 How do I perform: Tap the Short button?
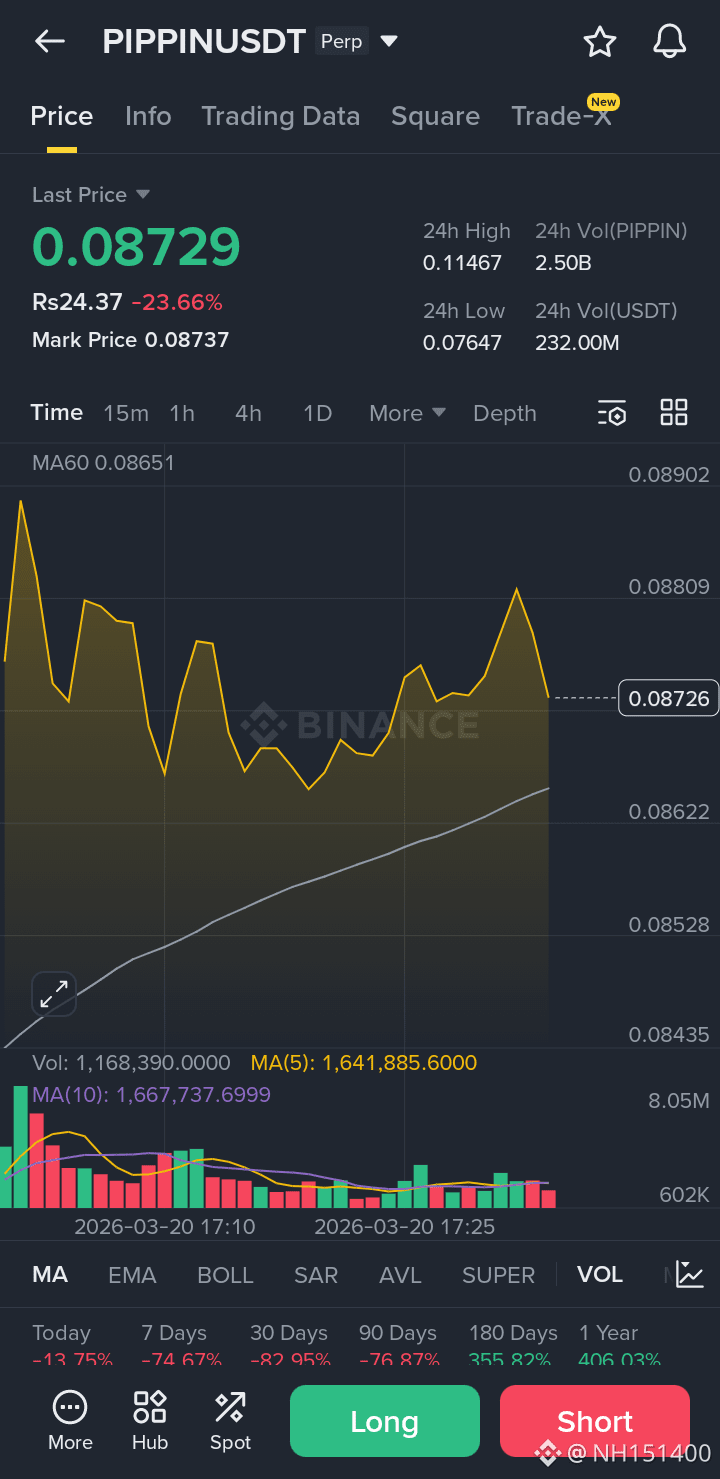[x=595, y=1421]
